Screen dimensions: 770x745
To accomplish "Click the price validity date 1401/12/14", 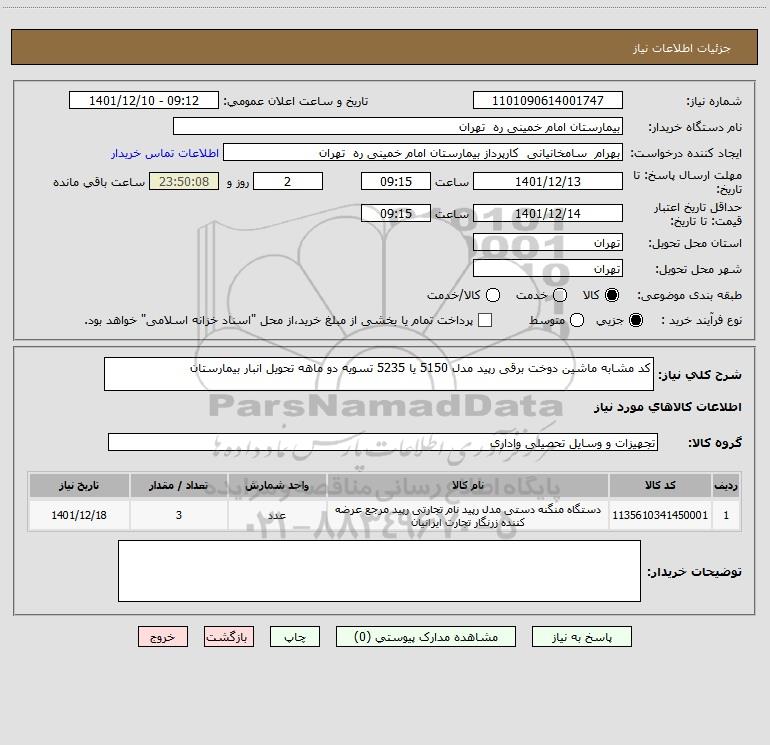I will click(548, 213).
